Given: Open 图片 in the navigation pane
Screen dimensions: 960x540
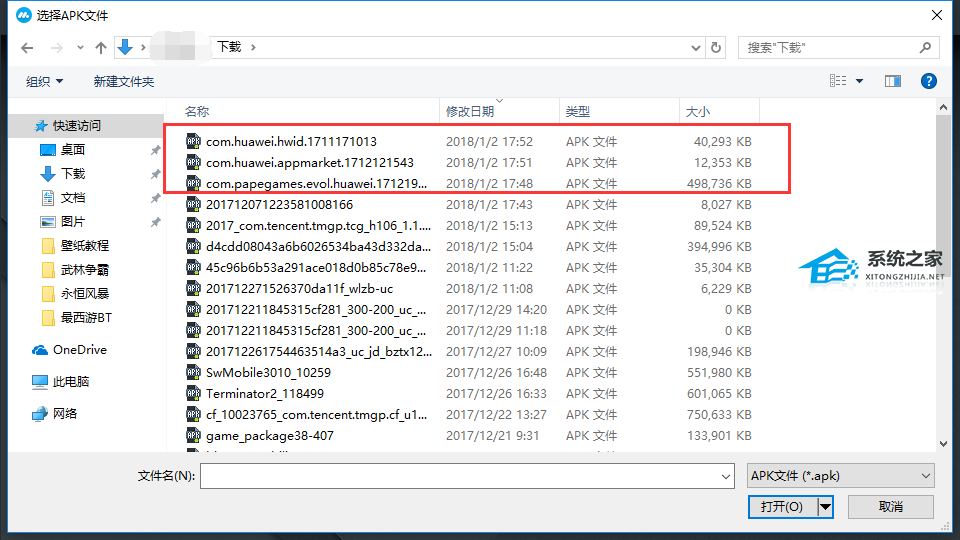Looking at the screenshot, I should click(x=73, y=222).
